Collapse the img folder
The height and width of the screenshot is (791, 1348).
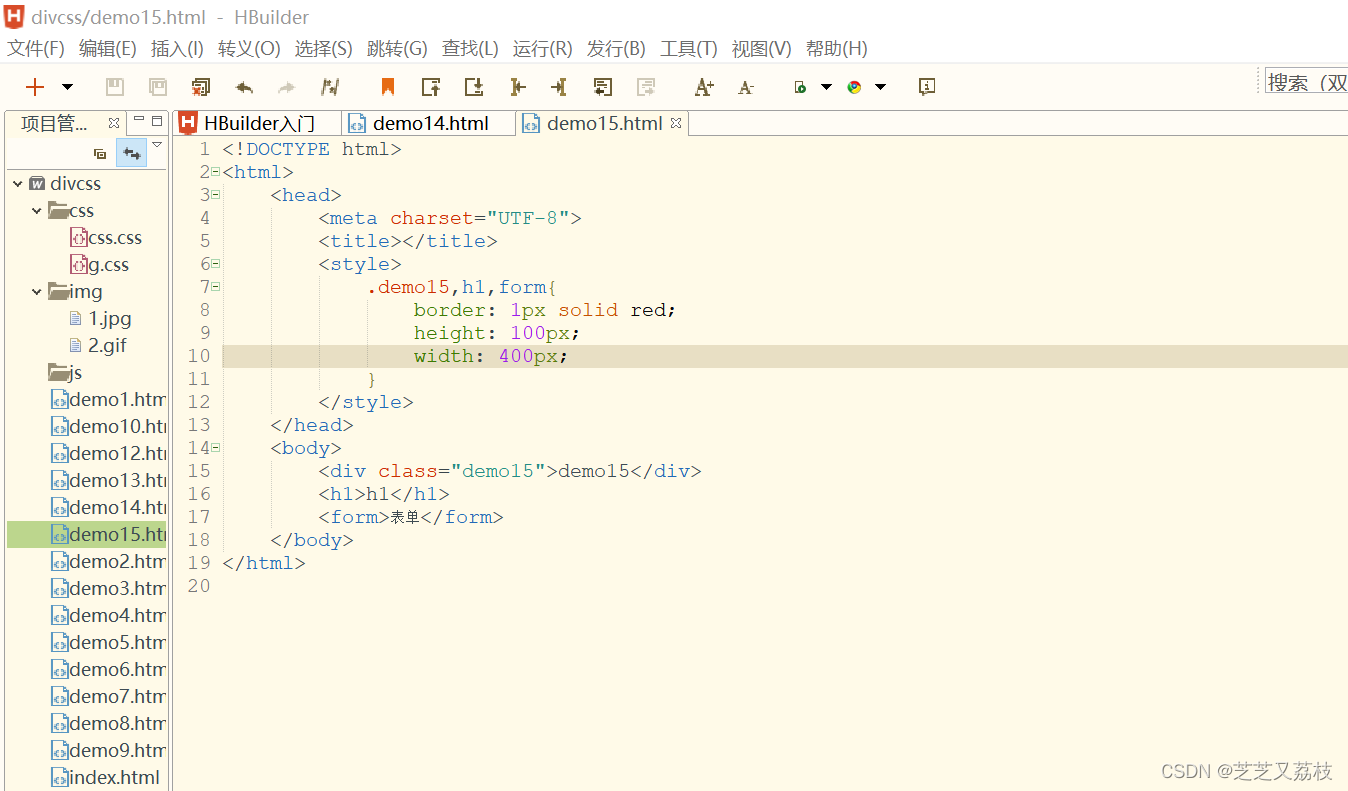click(x=37, y=292)
